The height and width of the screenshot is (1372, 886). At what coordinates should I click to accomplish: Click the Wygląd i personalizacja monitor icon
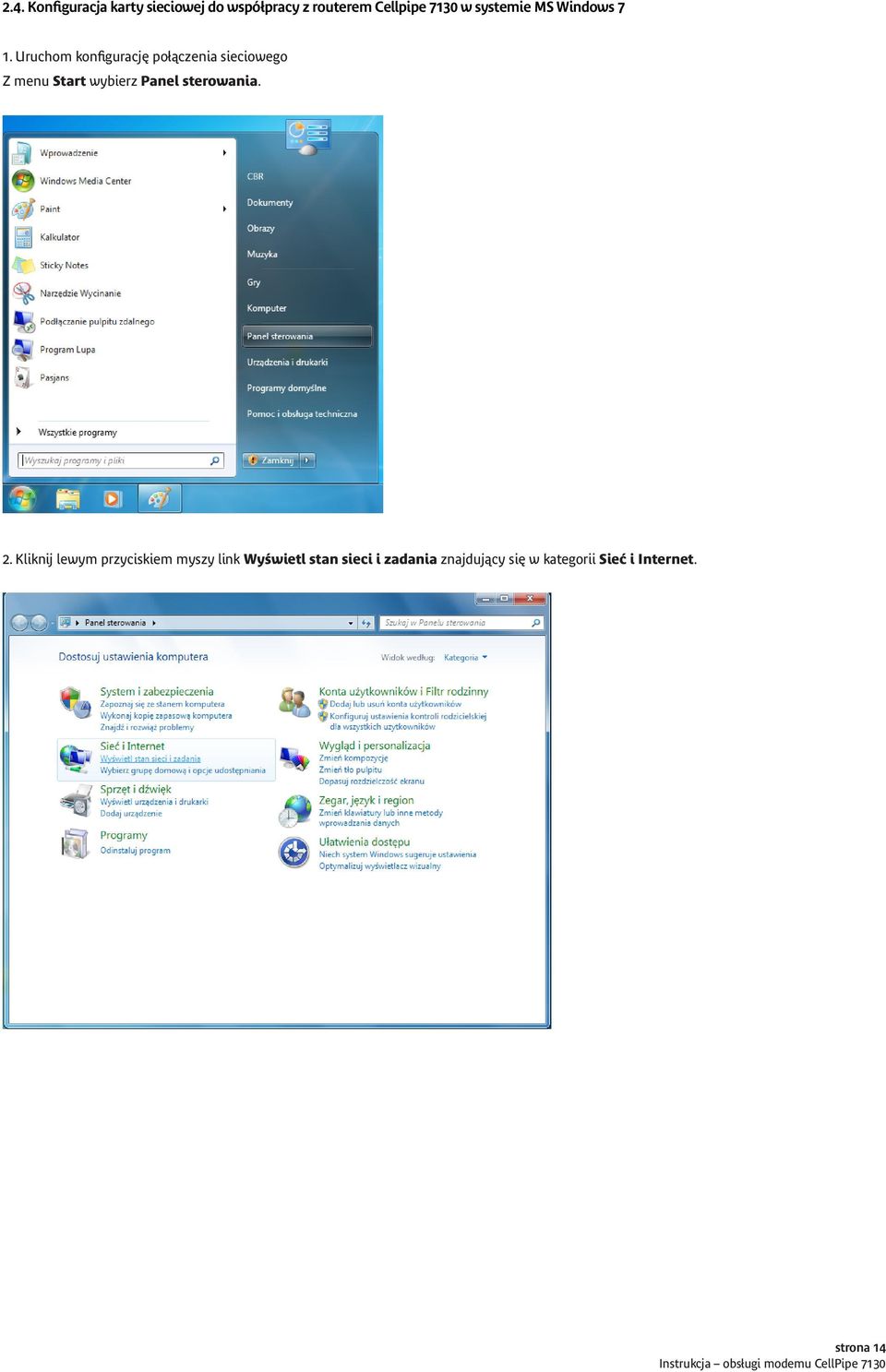point(294,759)
